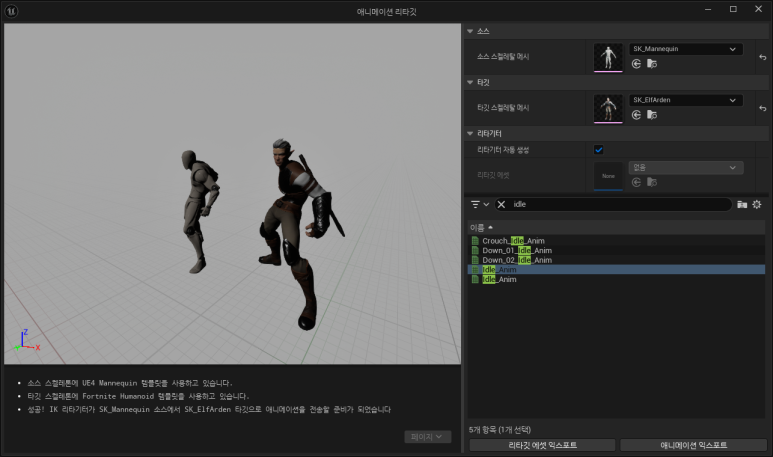
Task: Click the Unreal Engine logo icon
Action: pyautogui.click(x=11, y=11)
